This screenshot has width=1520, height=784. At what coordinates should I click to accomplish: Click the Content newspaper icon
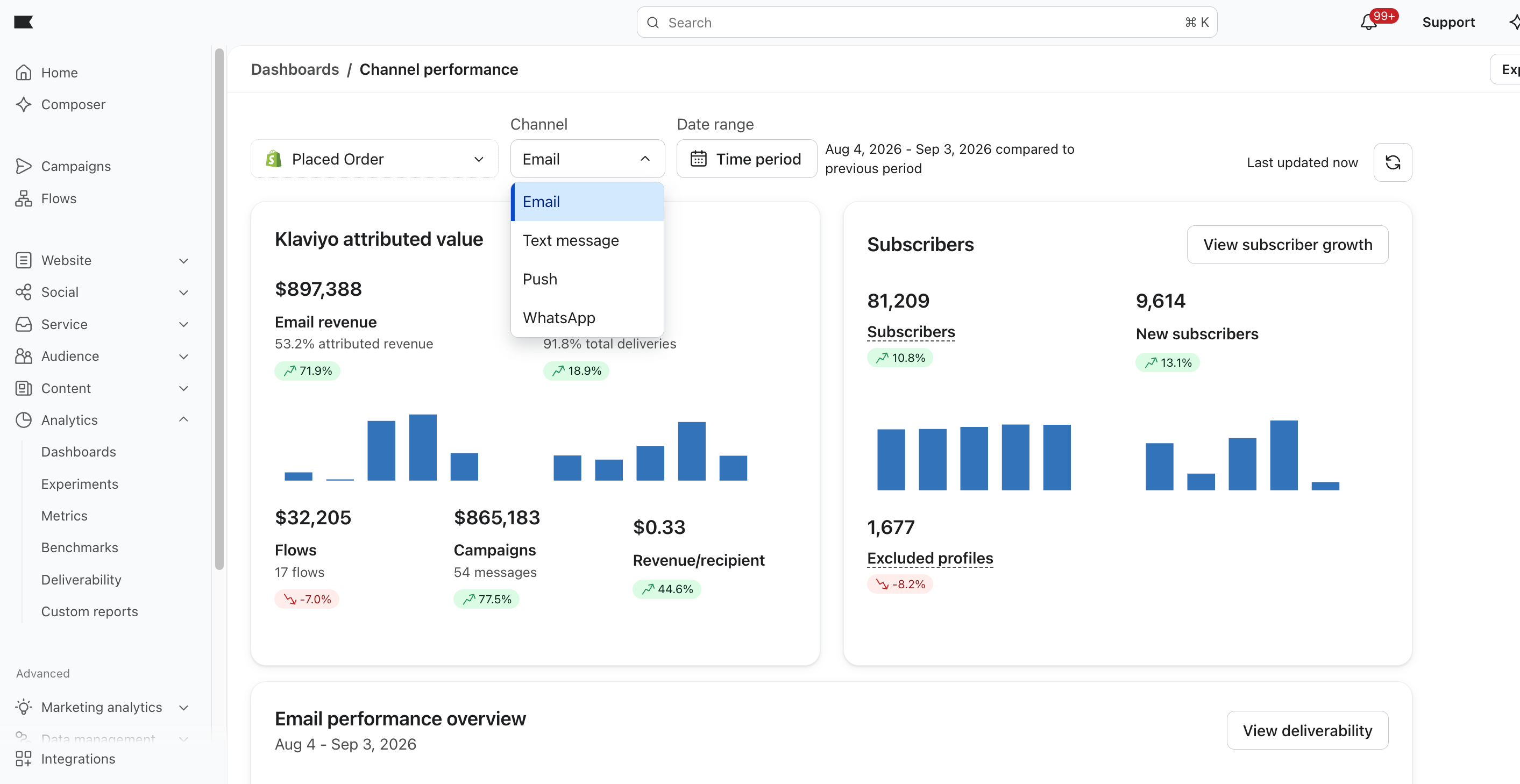pyautogui.click(x=24, y=388)
